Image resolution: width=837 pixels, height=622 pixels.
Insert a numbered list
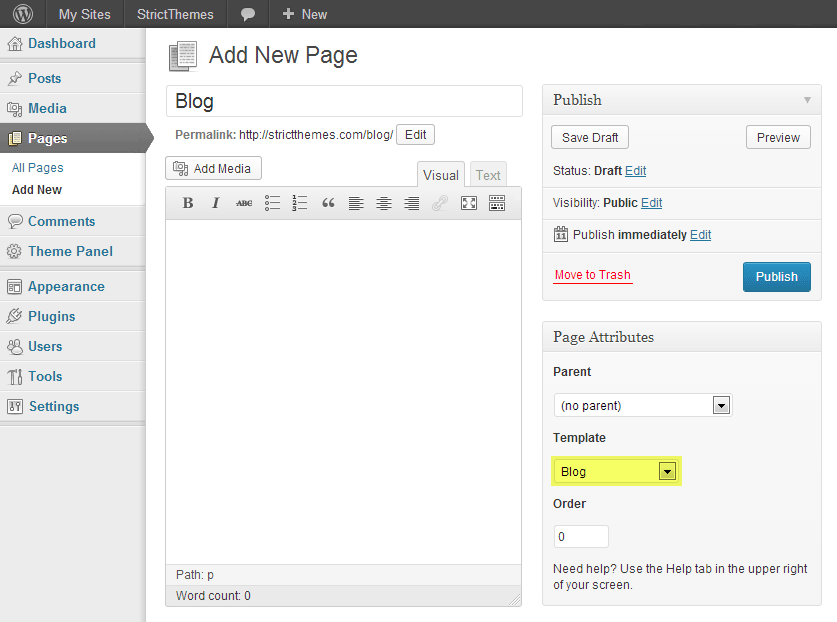300,203
